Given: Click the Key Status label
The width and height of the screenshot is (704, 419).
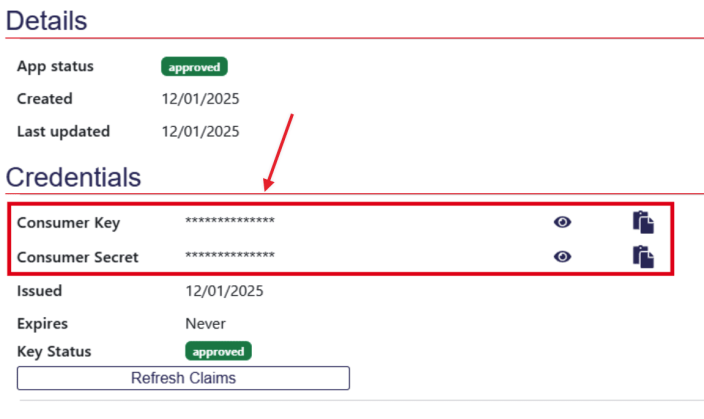Looking at the screenshot, I should click(x=54, y=351).
